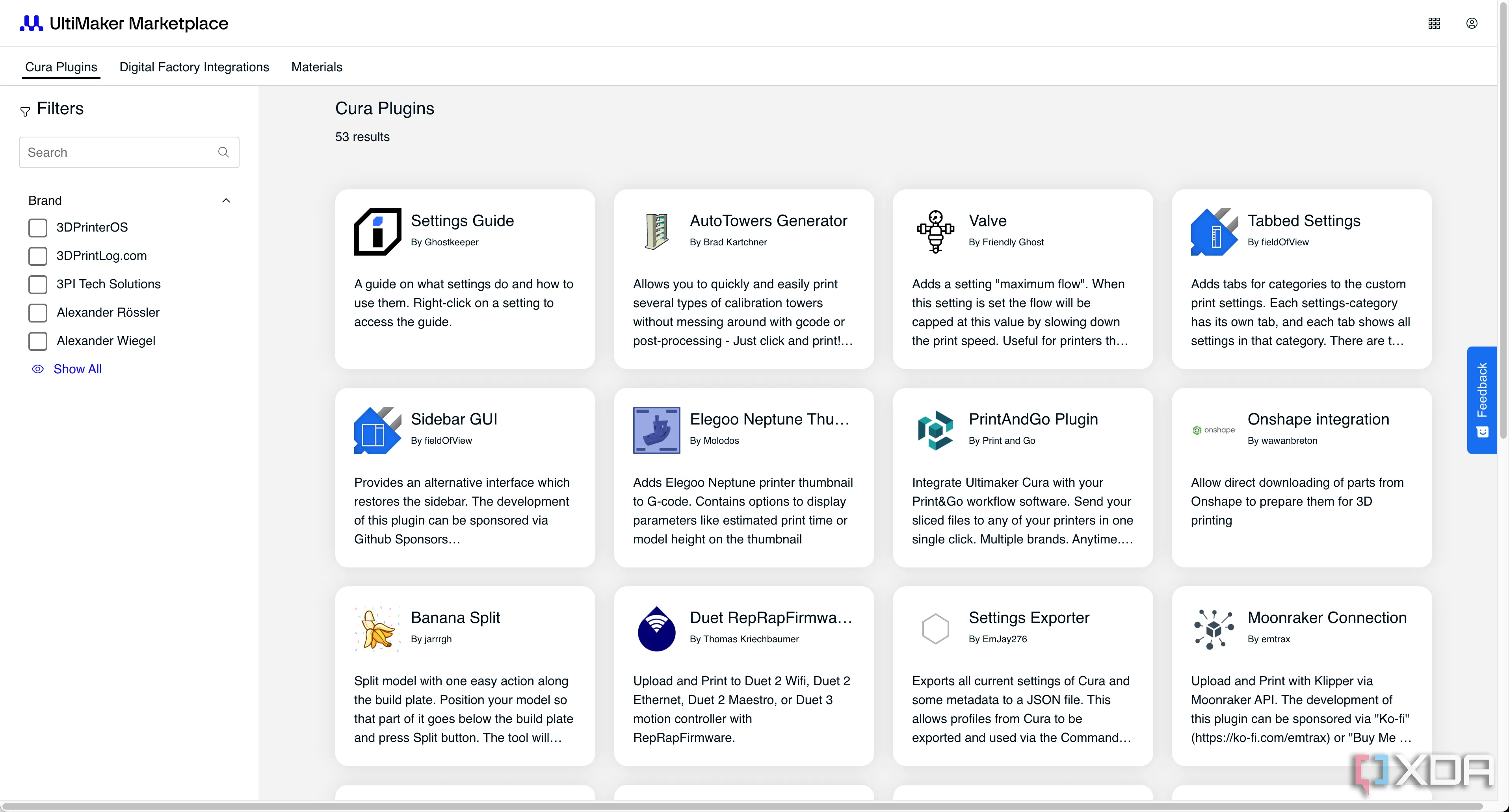Image resolution: width=1509 pixels, height=812 pixels.
Task: Click the Moonraker Connection network icon
Action: pos(1214,629)
